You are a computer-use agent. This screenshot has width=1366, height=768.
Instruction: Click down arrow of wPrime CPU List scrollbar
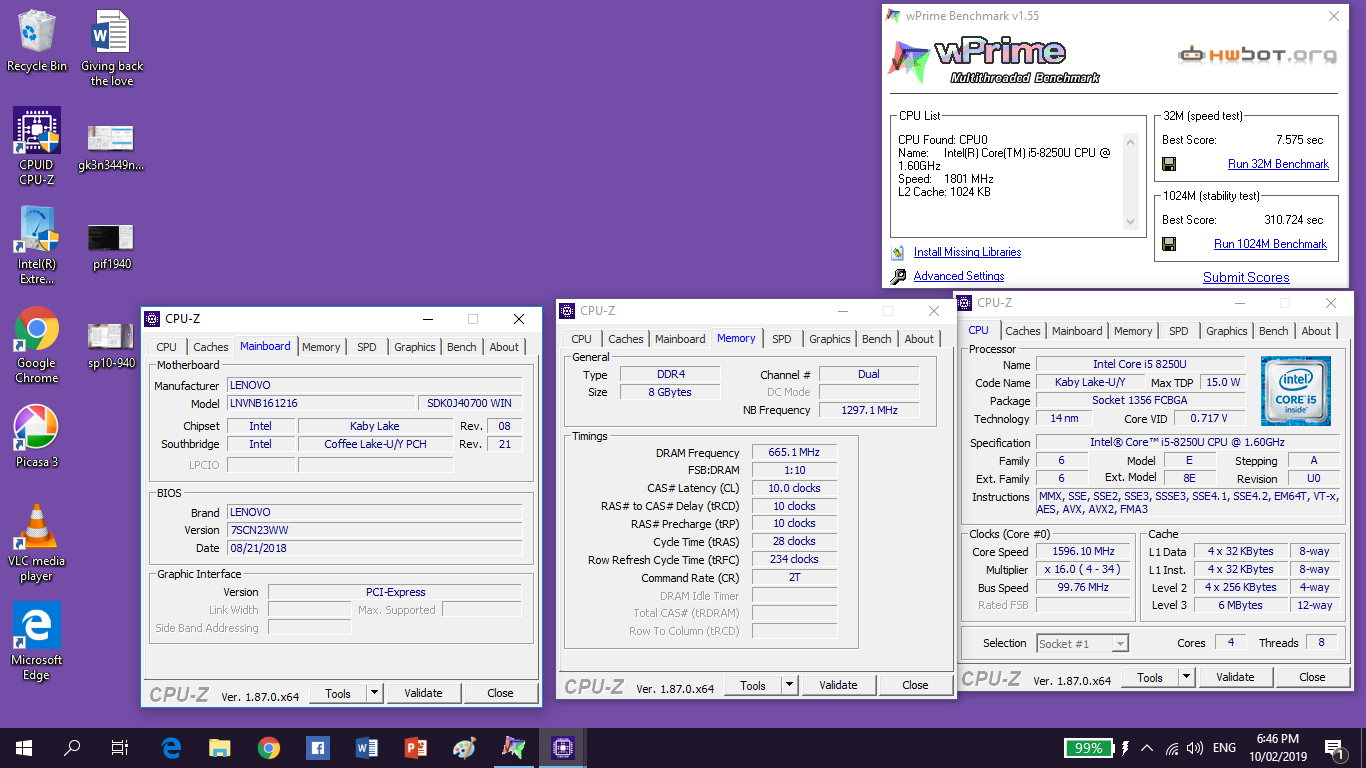tap(1131, 221)
